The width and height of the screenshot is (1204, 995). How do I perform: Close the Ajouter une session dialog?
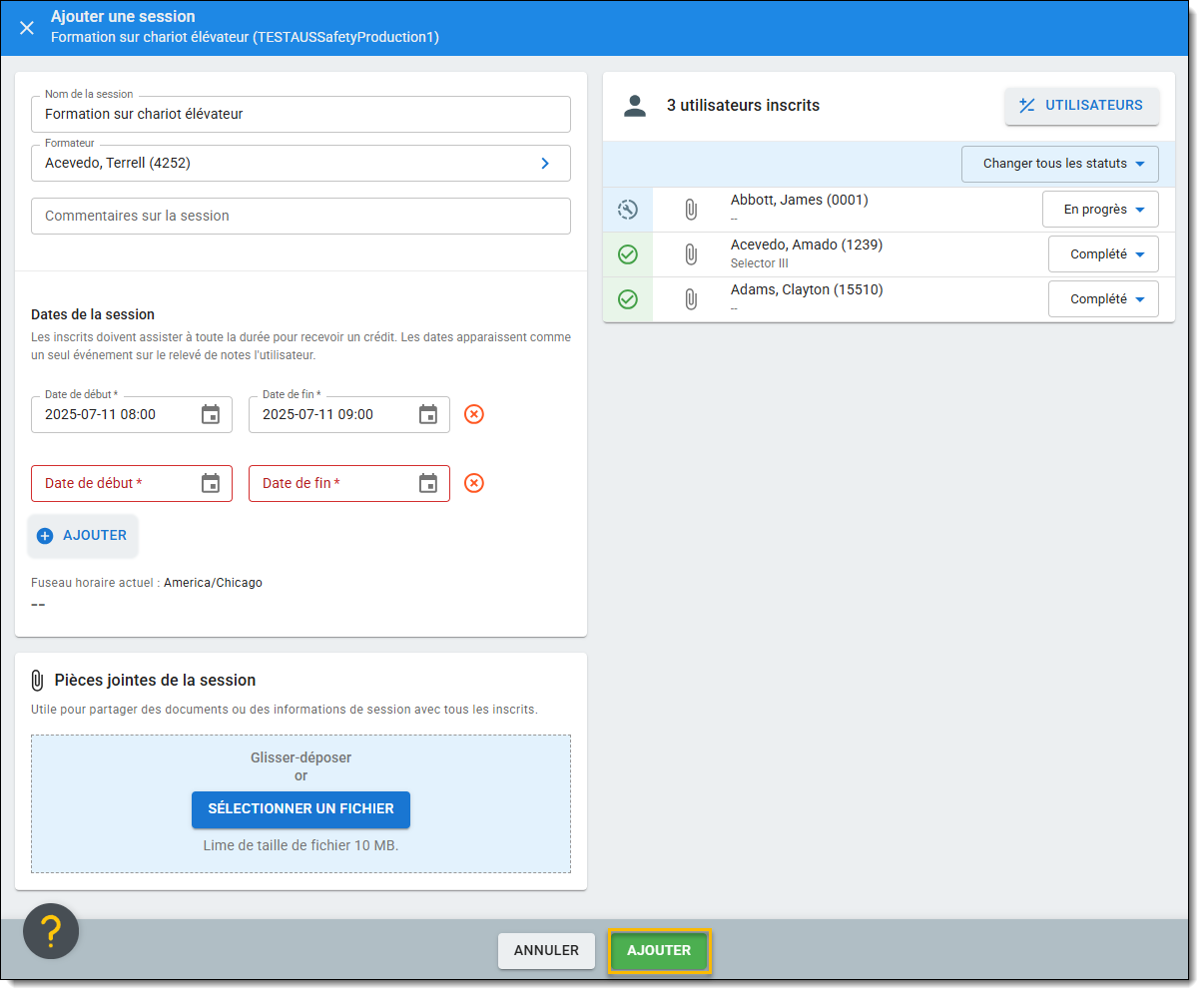coord(27,27)
